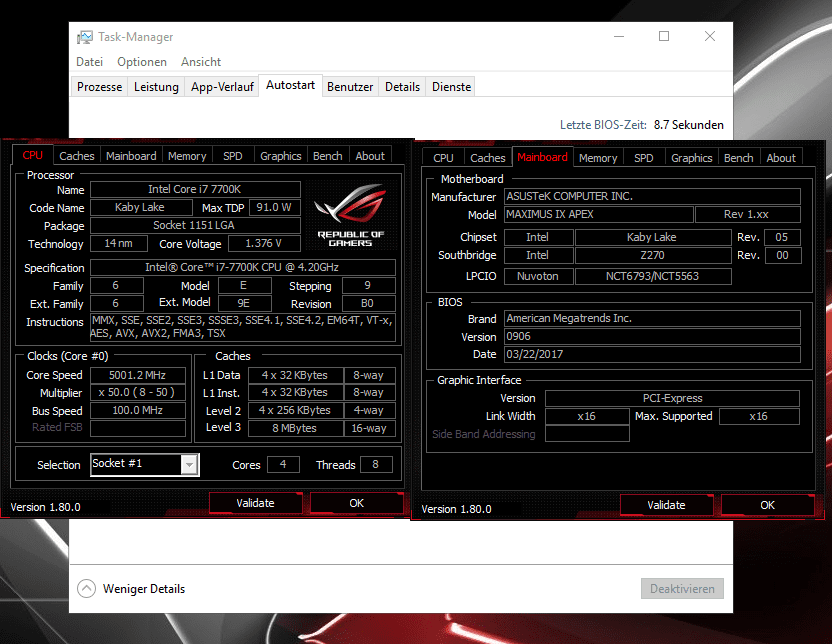Click Code Name field Kaby Lake in CPU tab
This screenshot has width=832, height=644.
[141, 207]
